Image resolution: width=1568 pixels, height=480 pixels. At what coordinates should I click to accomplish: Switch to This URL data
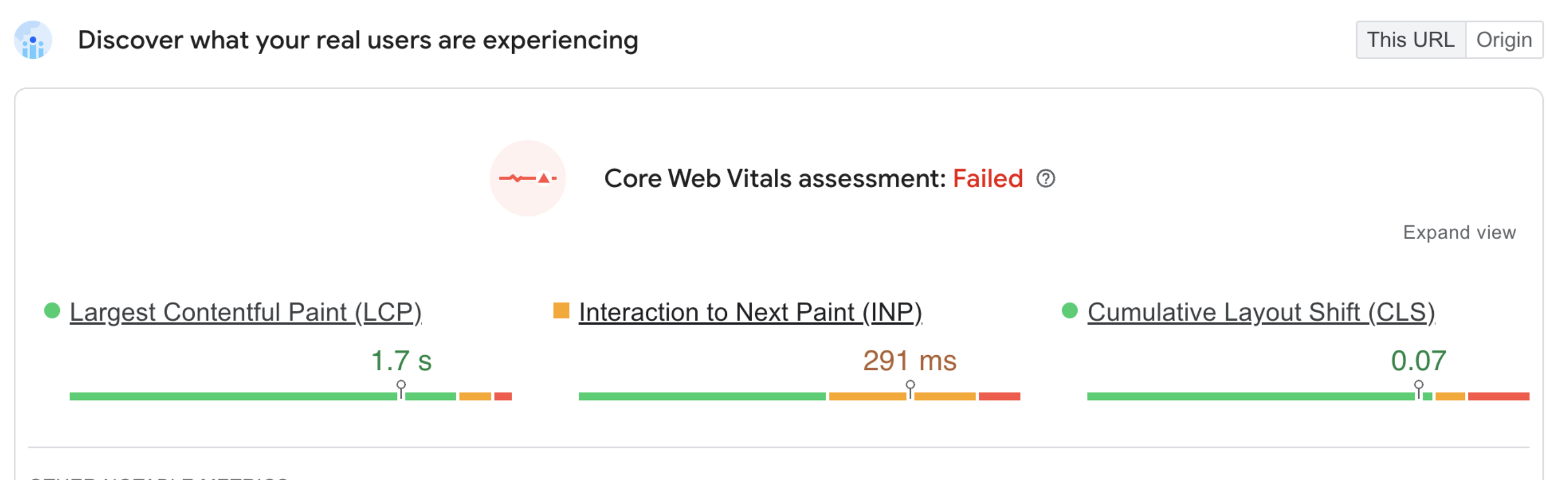tap(1410, 40)
